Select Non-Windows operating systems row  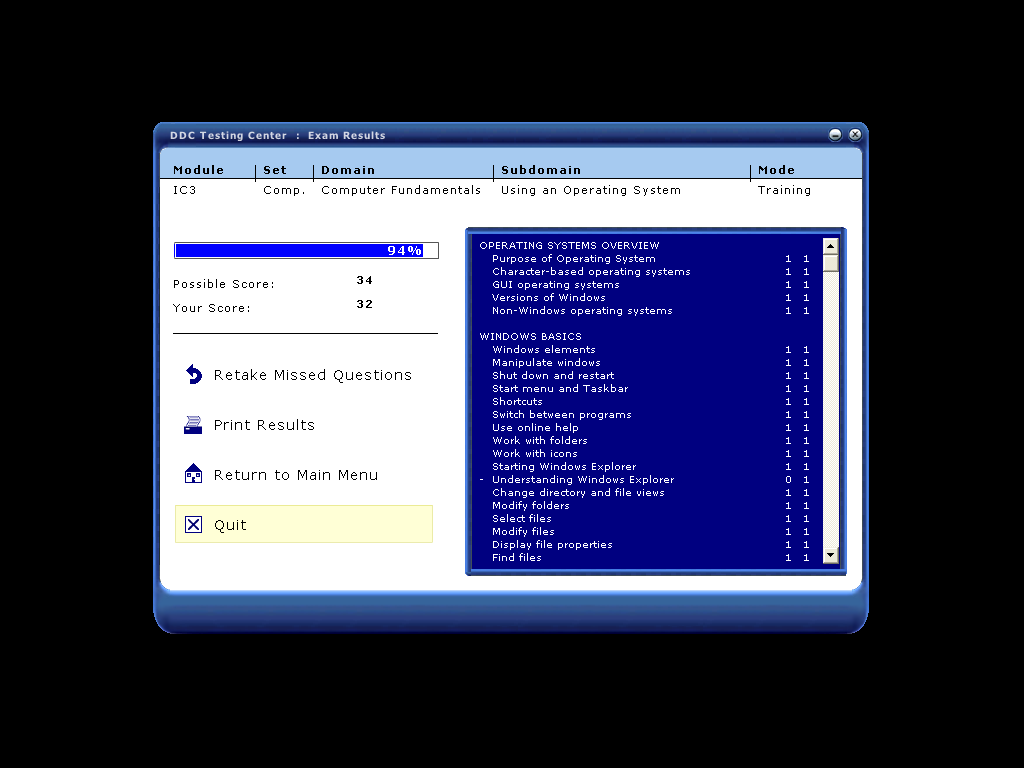click(x=650, y=311)
